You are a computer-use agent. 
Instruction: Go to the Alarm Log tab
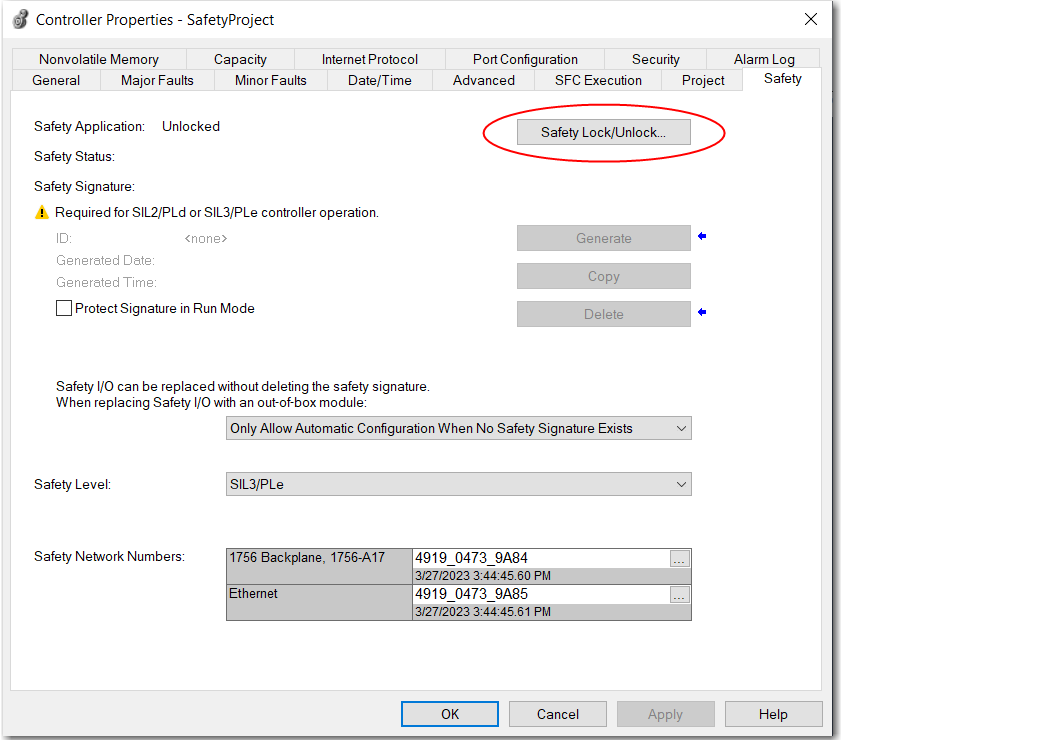[764, 59]
